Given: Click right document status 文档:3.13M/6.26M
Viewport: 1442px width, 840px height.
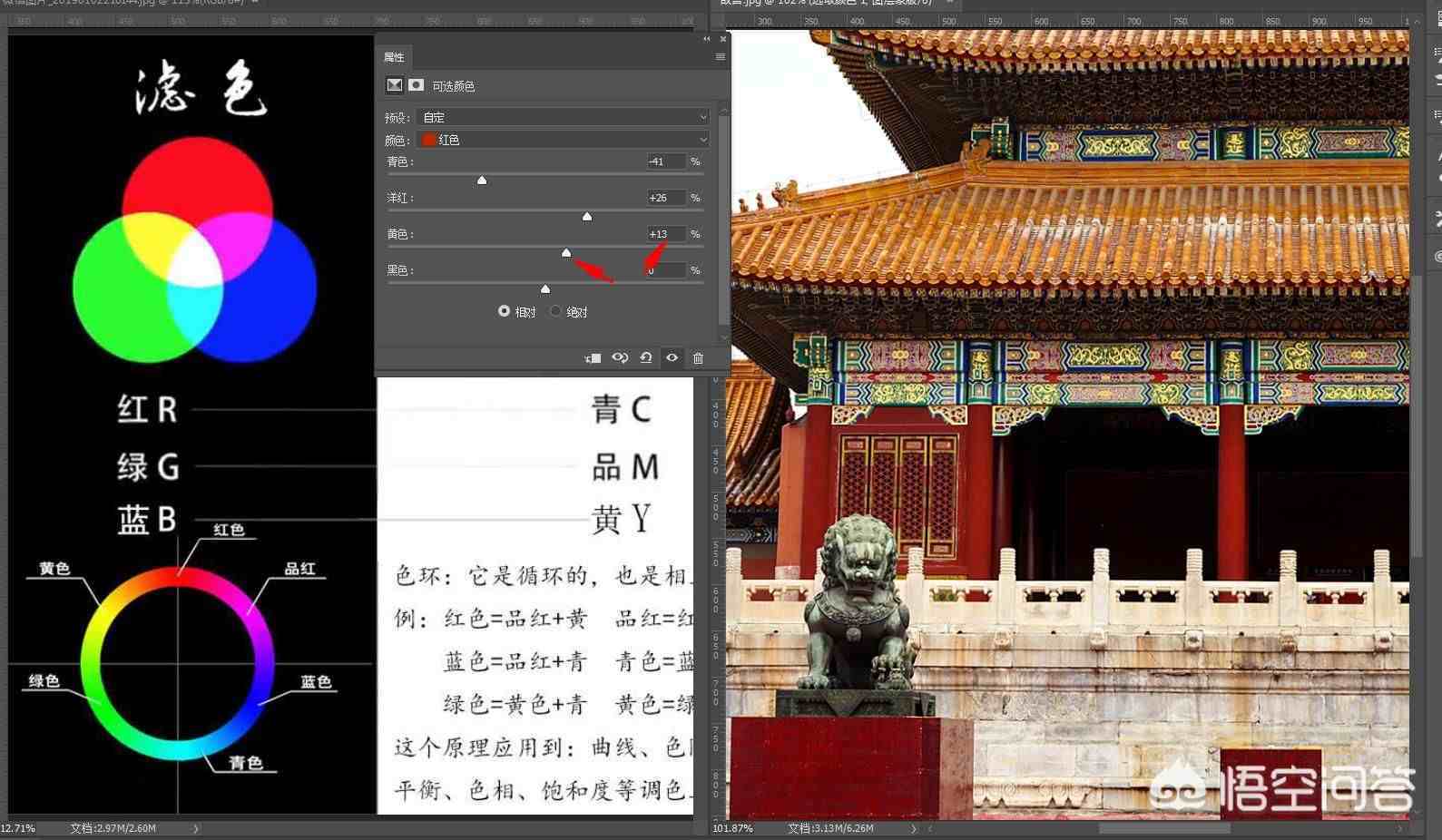Looking at the screenshot, I should [830, 828].
